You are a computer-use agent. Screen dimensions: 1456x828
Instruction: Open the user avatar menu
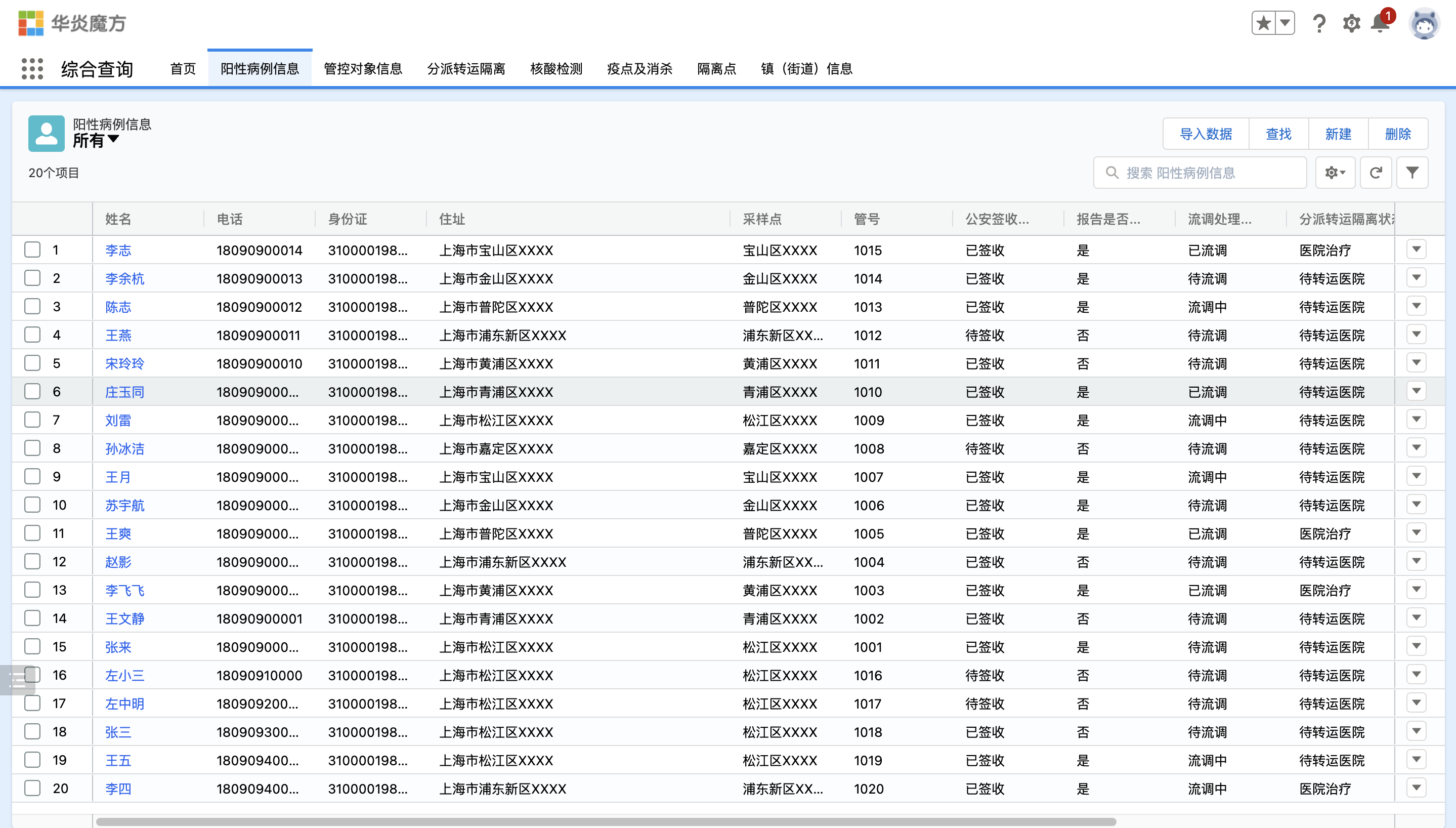coord(1424,24)
